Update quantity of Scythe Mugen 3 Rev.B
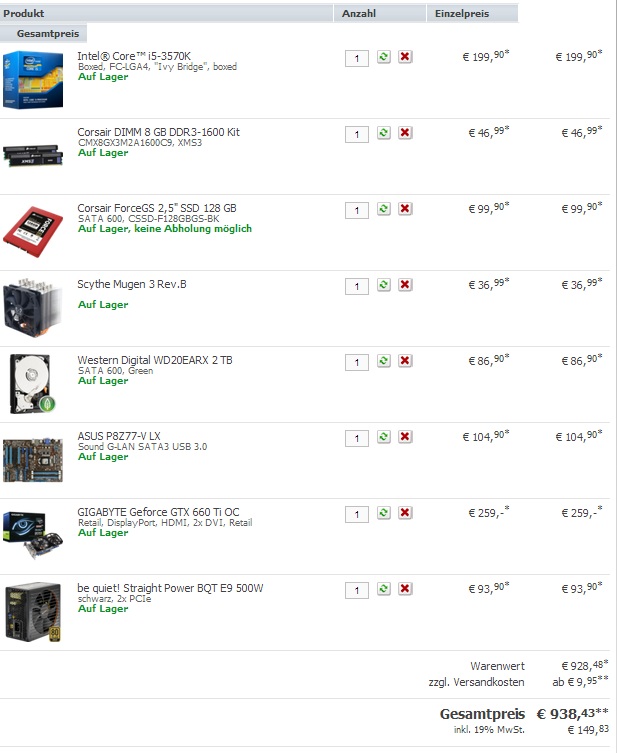 pyautogui.click(x=383, y=285)
